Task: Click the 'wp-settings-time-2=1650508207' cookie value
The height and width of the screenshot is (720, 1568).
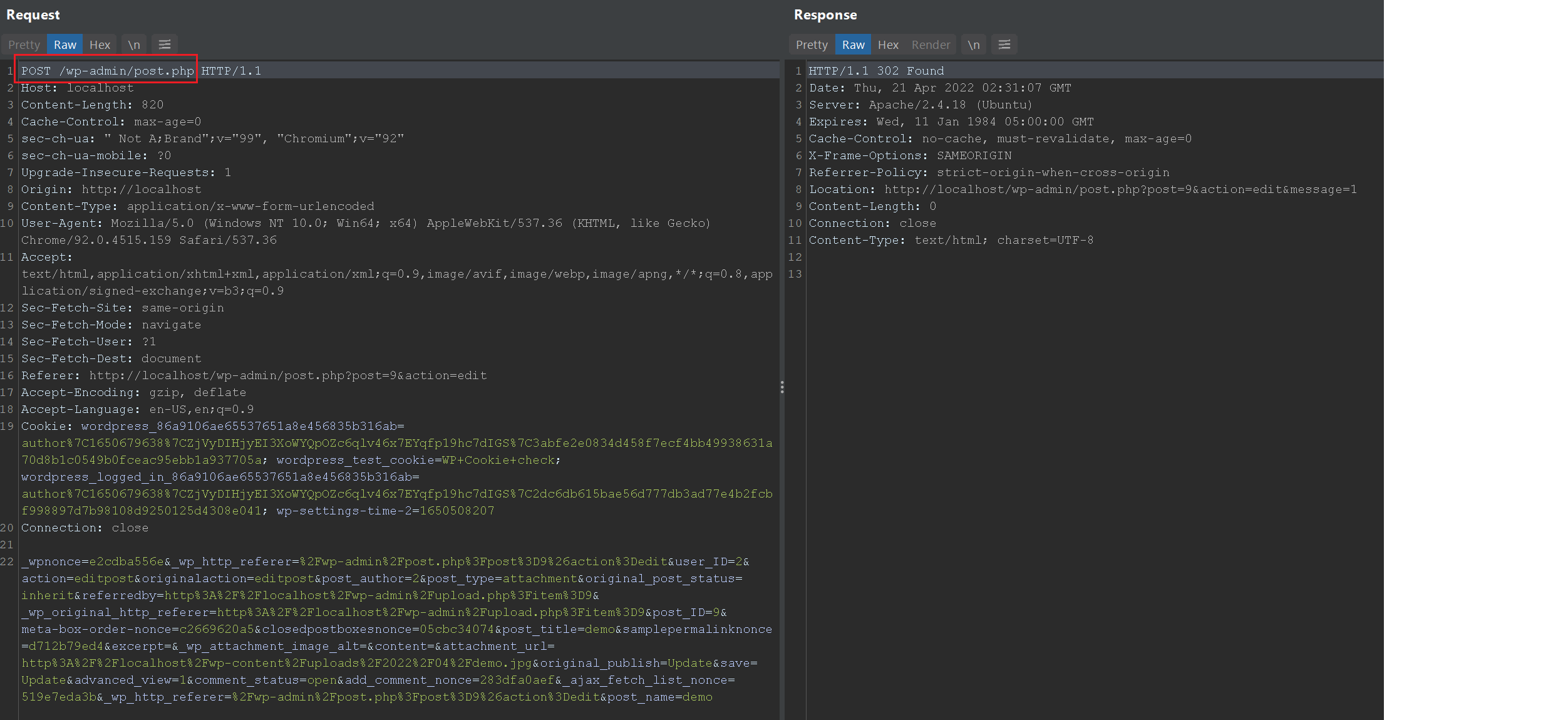Action: (x=386, y=511)
